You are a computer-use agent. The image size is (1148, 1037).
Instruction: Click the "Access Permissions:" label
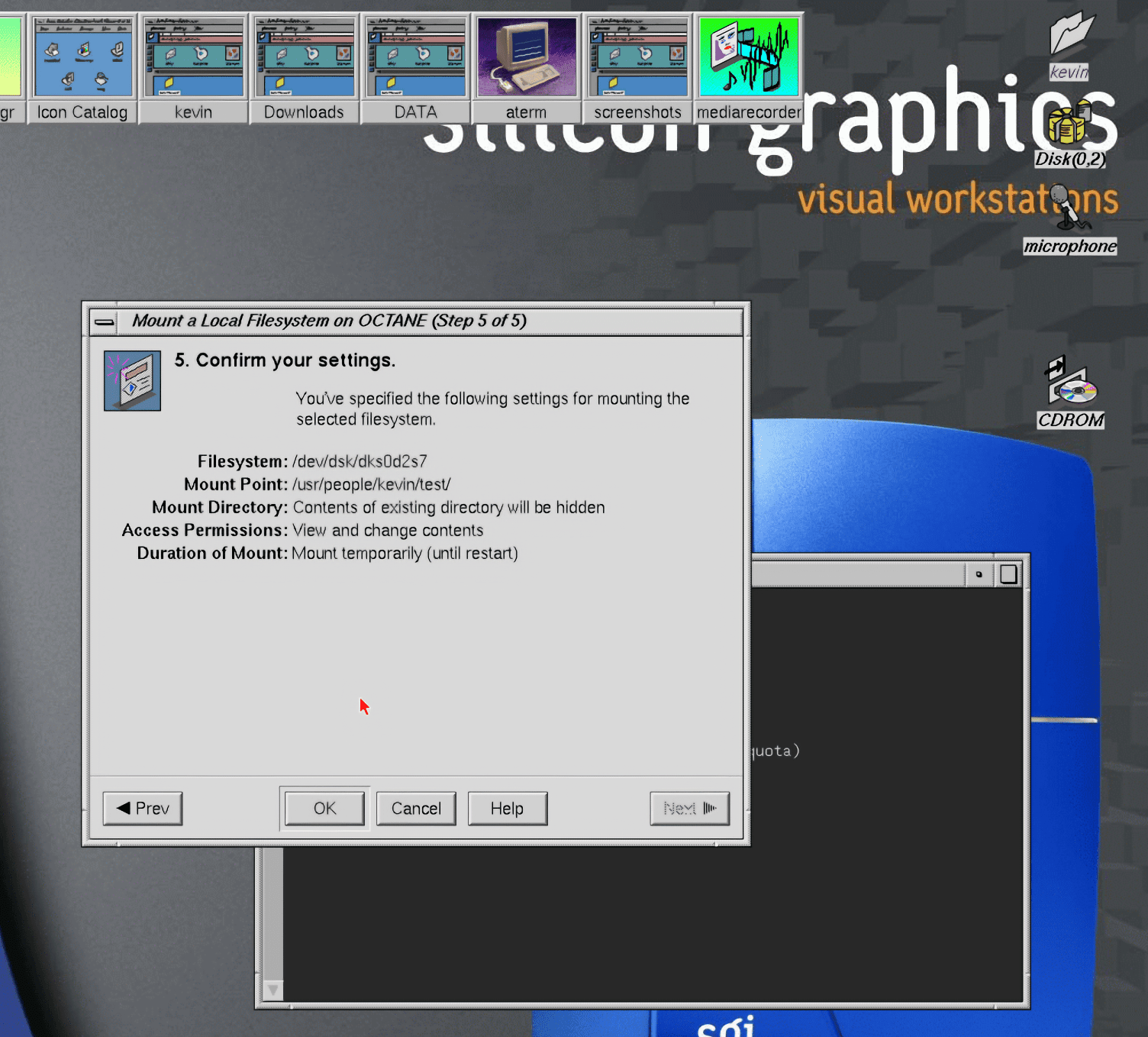click(x=205, y=530)
